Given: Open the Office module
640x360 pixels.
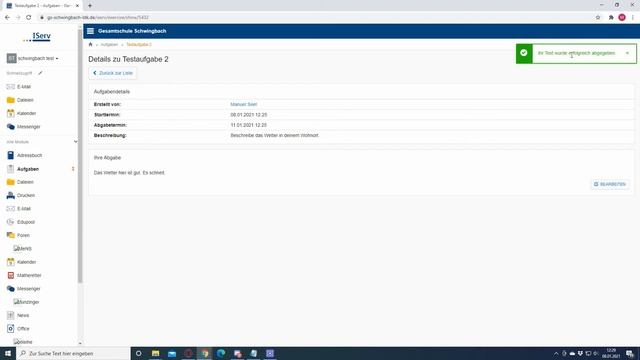Looking at the screenshot, I should (x=23, y=329).
